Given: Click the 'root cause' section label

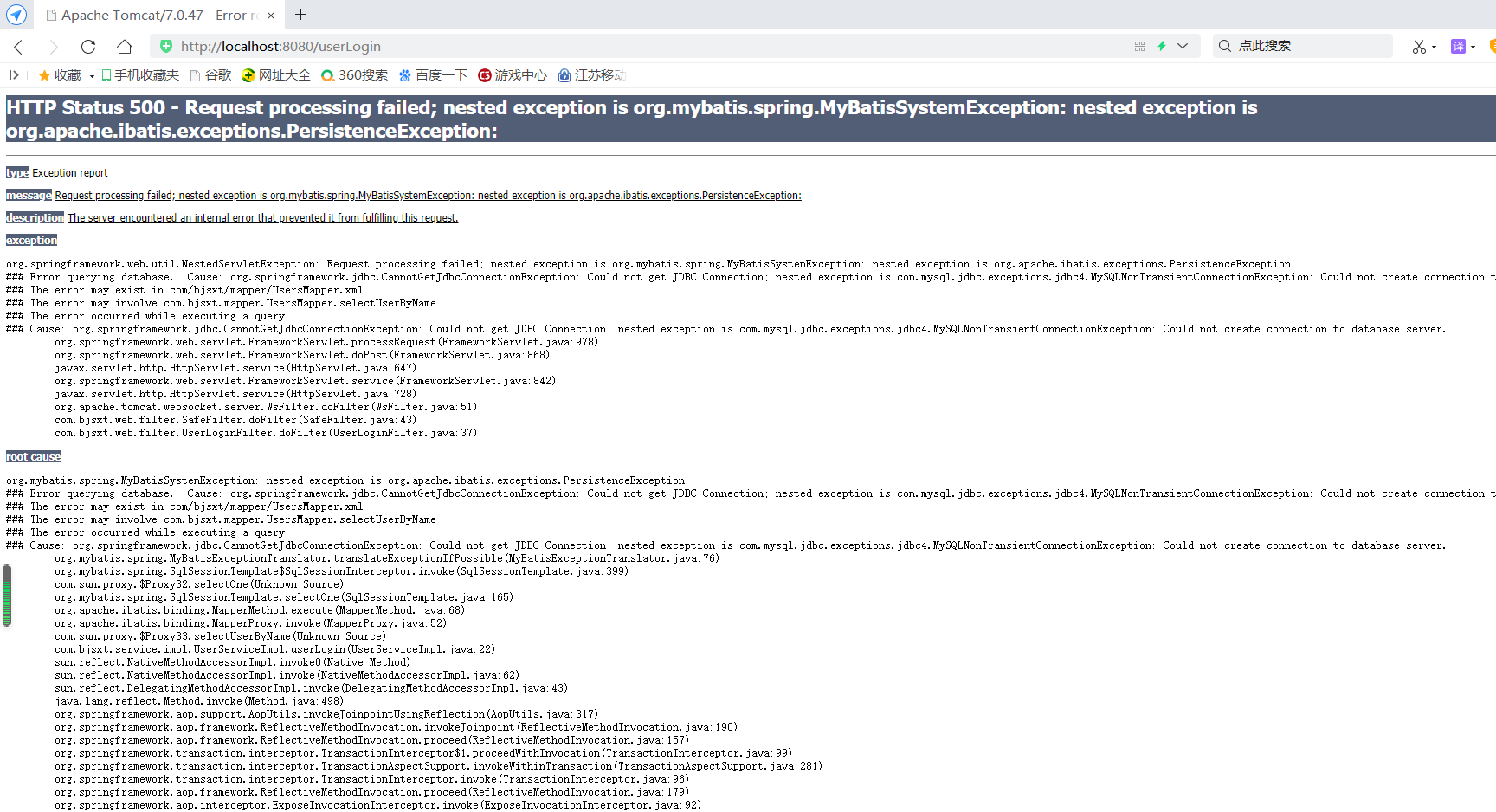Looking at the screenshot, I should [33, 457].
